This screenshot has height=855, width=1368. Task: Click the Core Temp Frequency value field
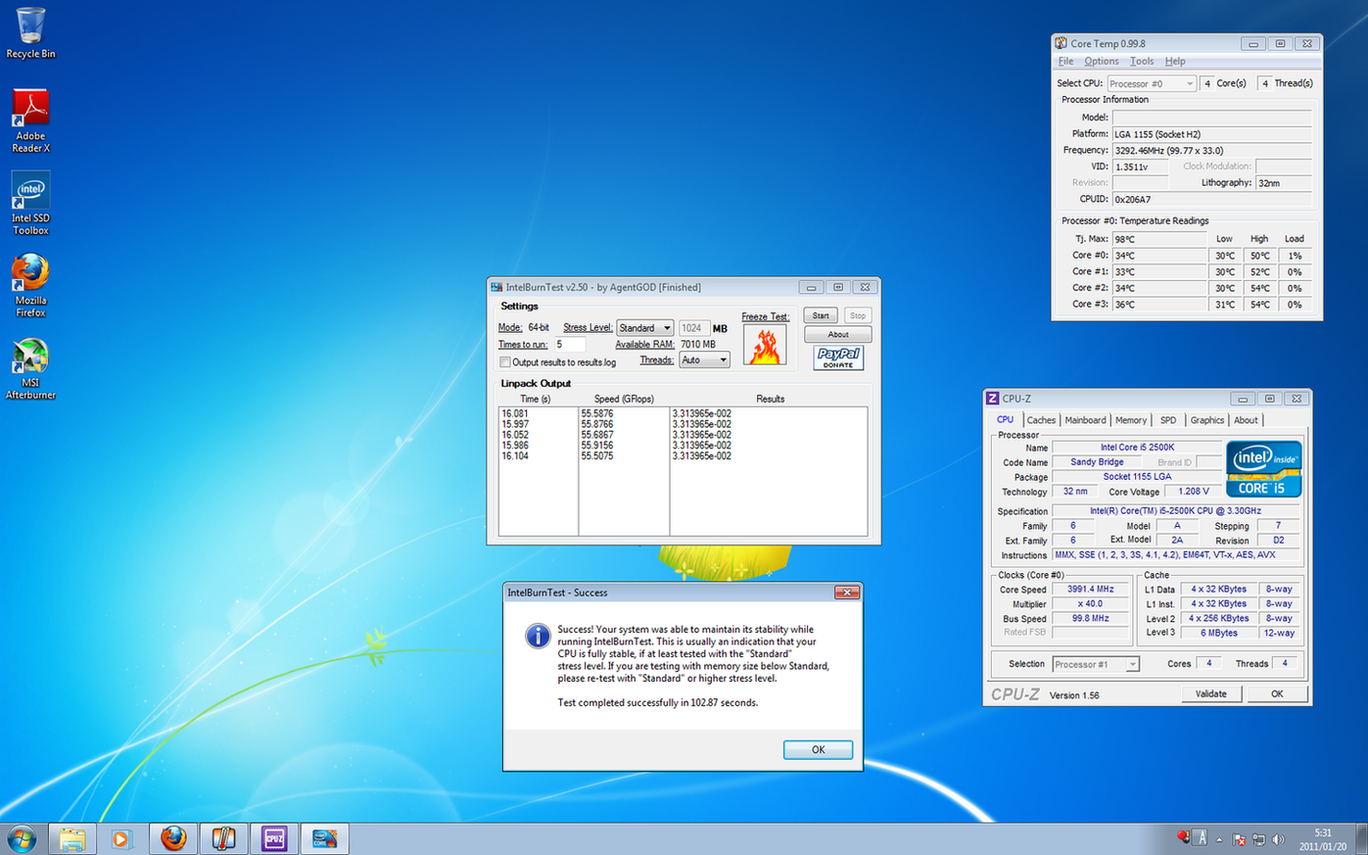coord(1212,150)
